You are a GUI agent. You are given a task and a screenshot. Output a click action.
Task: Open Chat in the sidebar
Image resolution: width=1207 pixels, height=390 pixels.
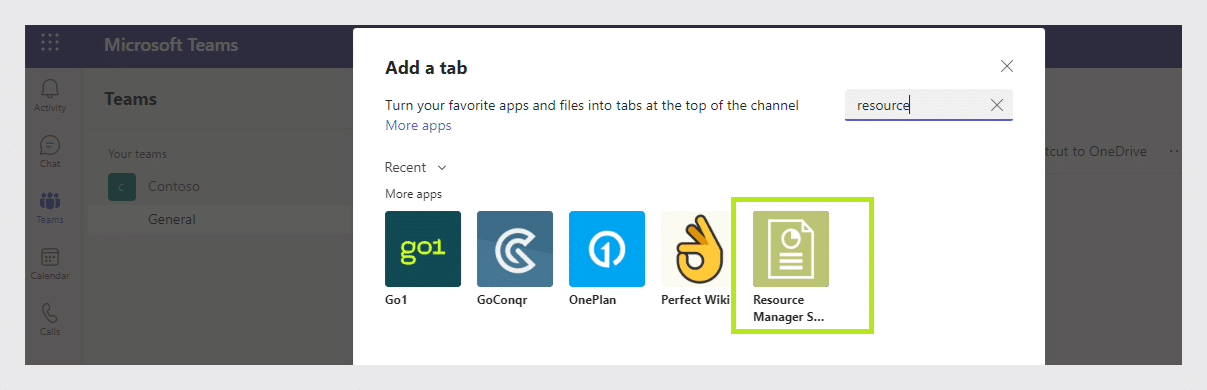[50, 151]
